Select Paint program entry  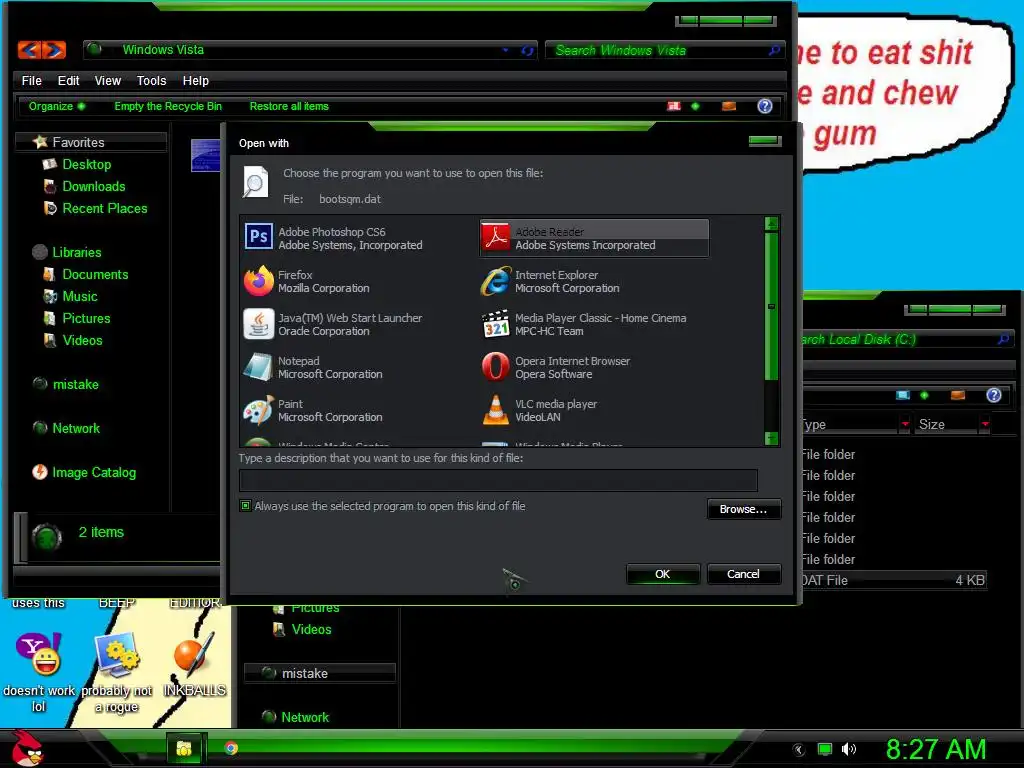tap(357, 411)
